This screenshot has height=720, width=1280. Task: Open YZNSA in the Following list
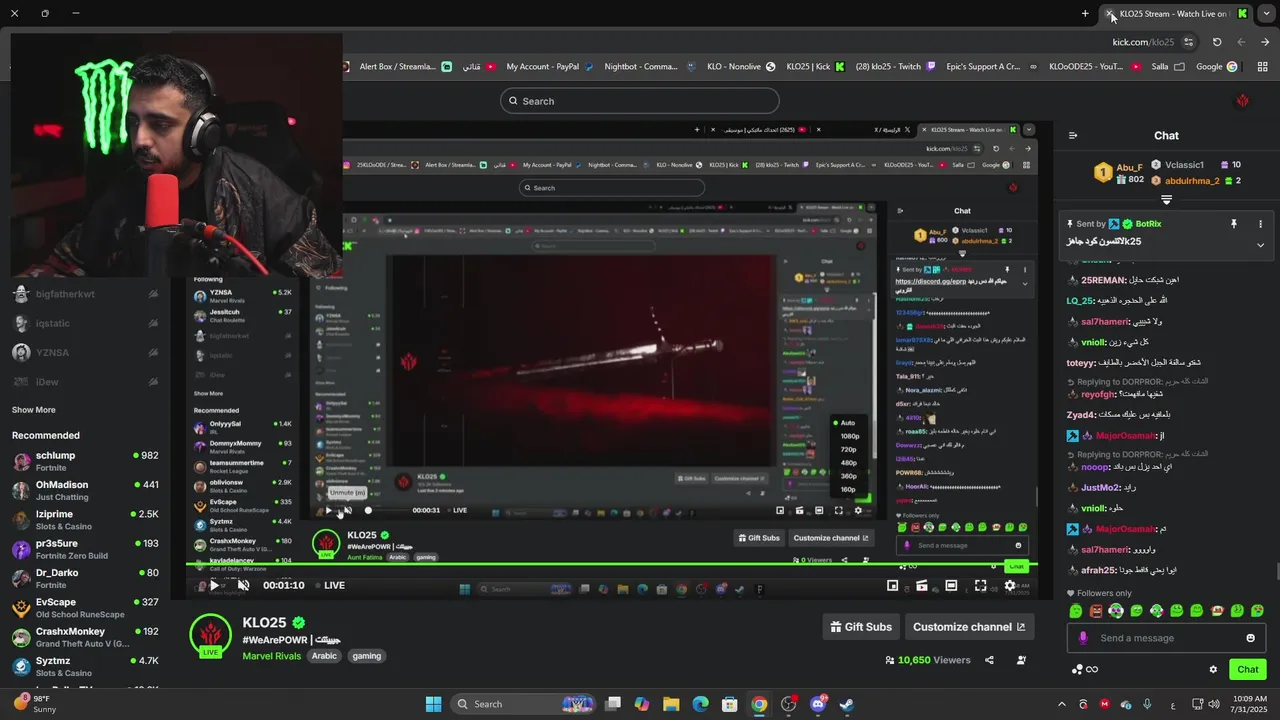pyautogui.click(x=86, y=352)
